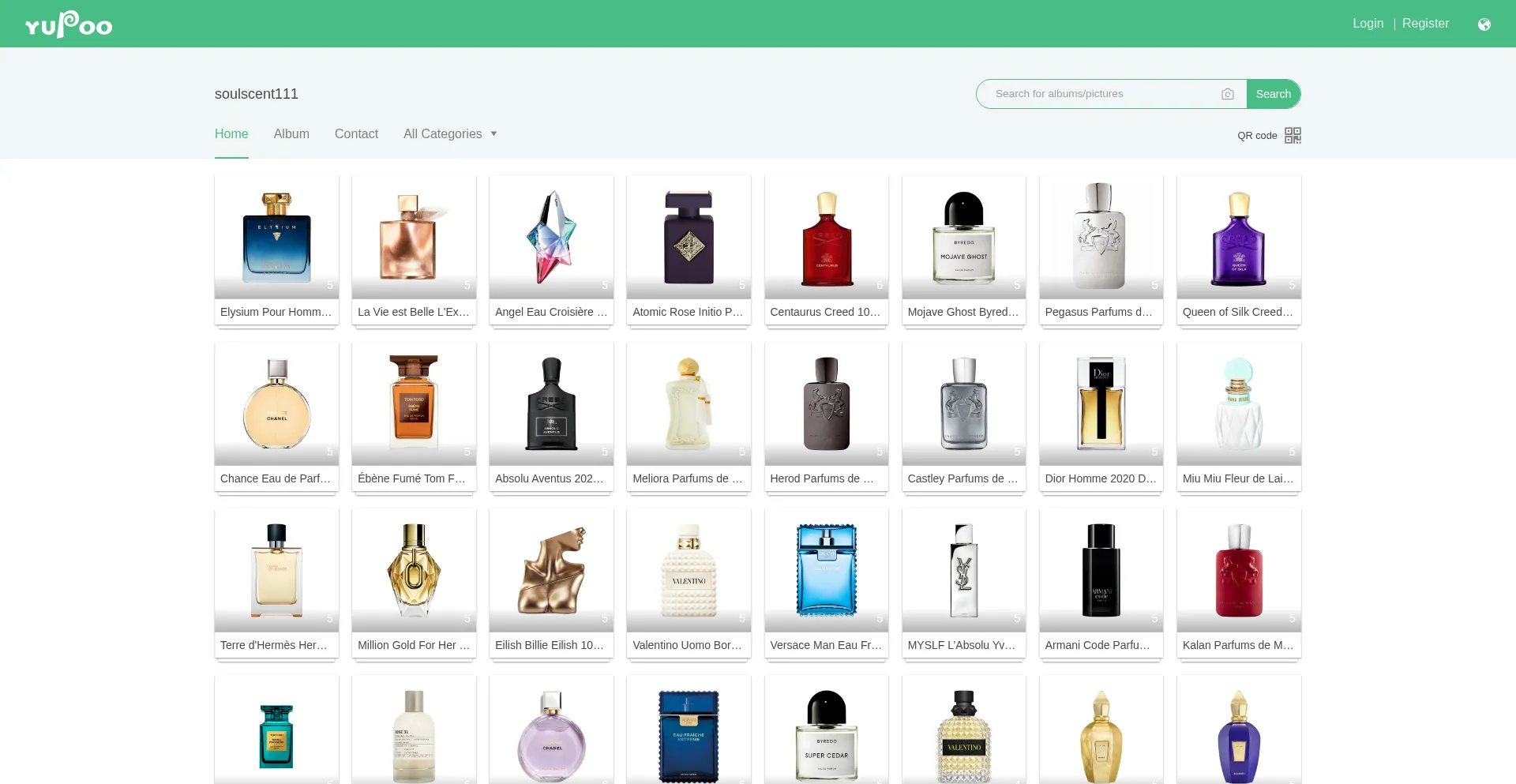Select the Home tab
The width and height of the screenshot is (1516, 784).
231,134
